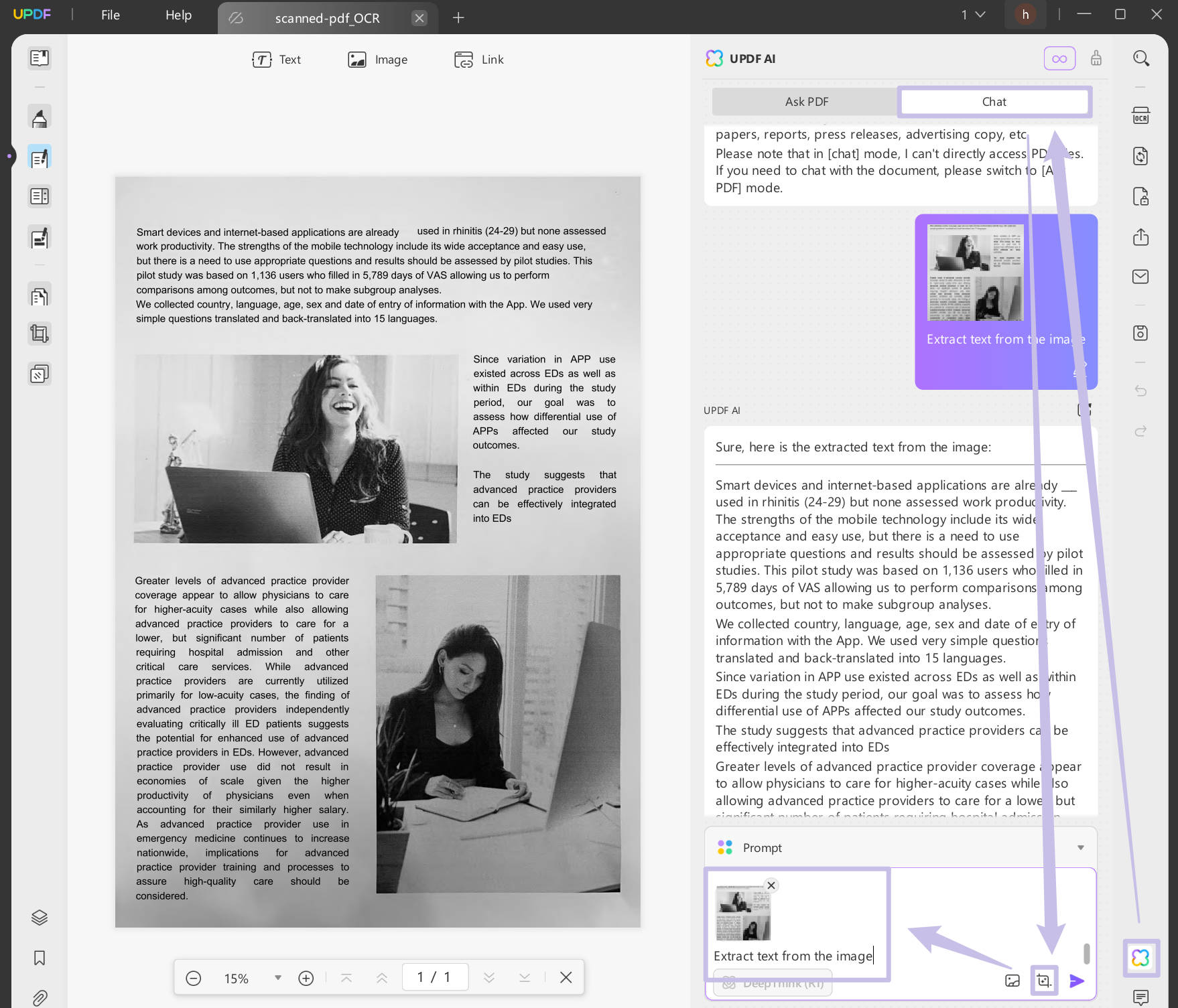Click the Extract text from the image card
The width and height of the screenshot is (1178, 1008).
[1005, 301]
